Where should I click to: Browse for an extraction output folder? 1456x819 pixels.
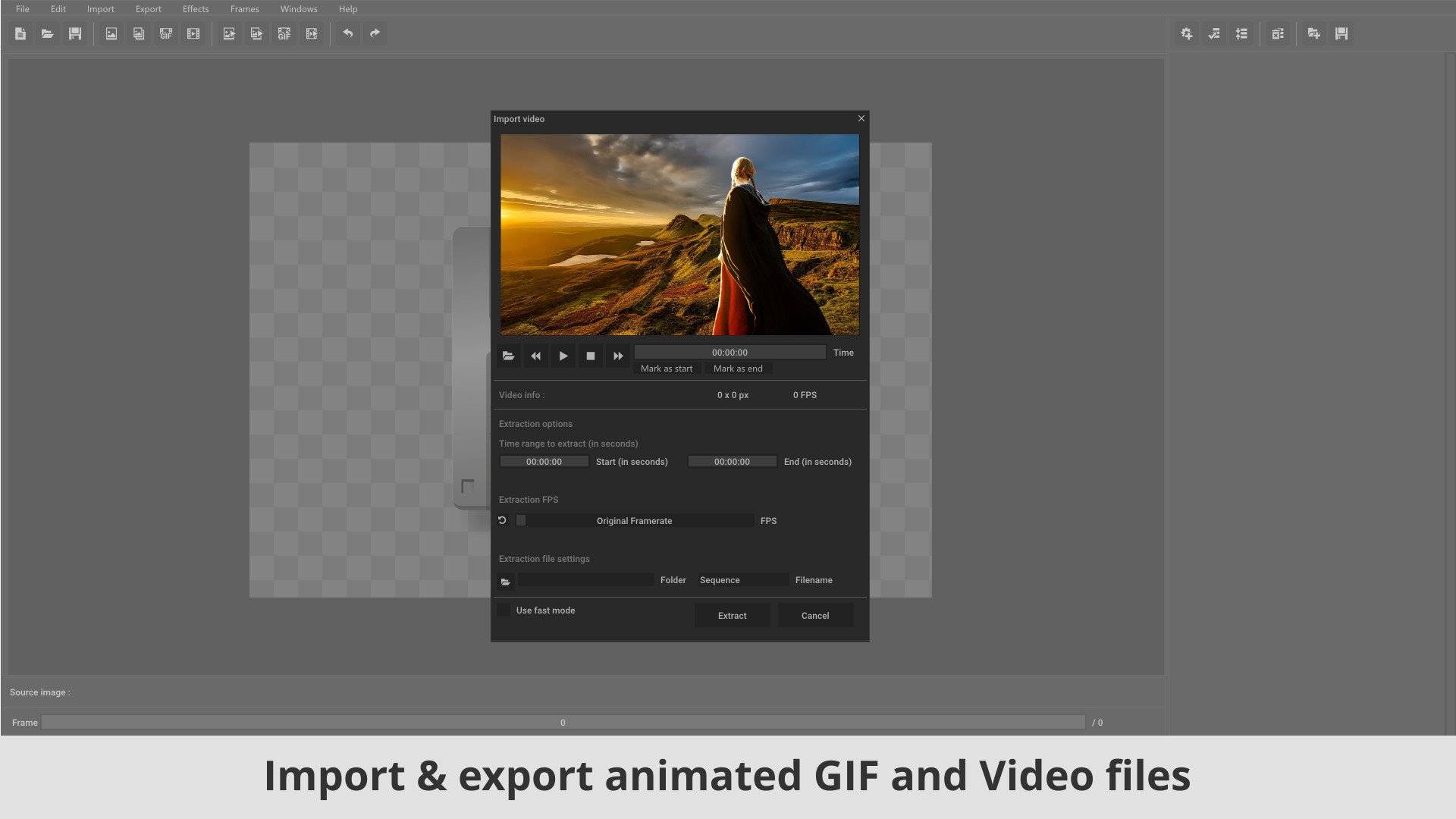click(x=506, y=581)
